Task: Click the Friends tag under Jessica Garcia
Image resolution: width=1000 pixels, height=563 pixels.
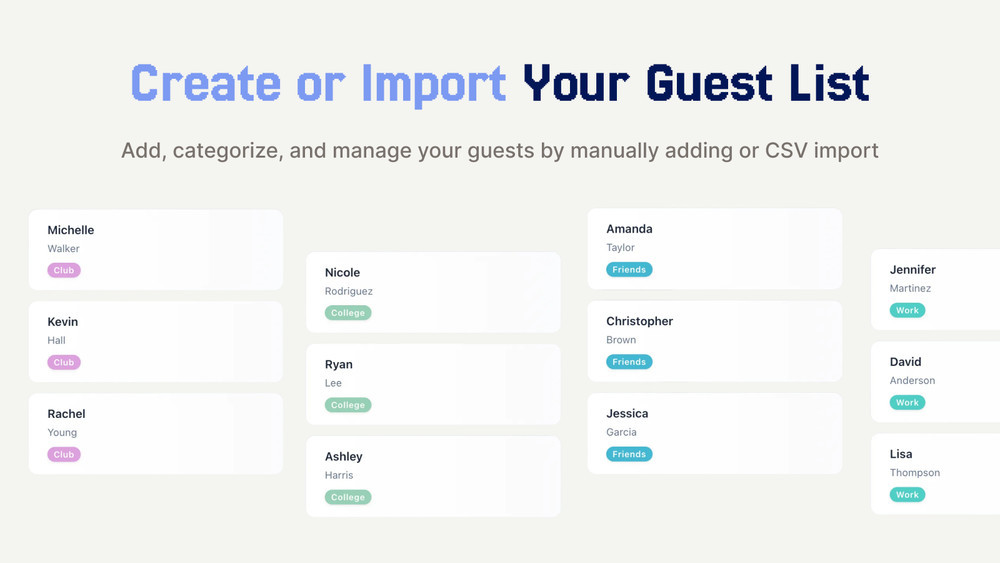Action: (x=629, y=454)
